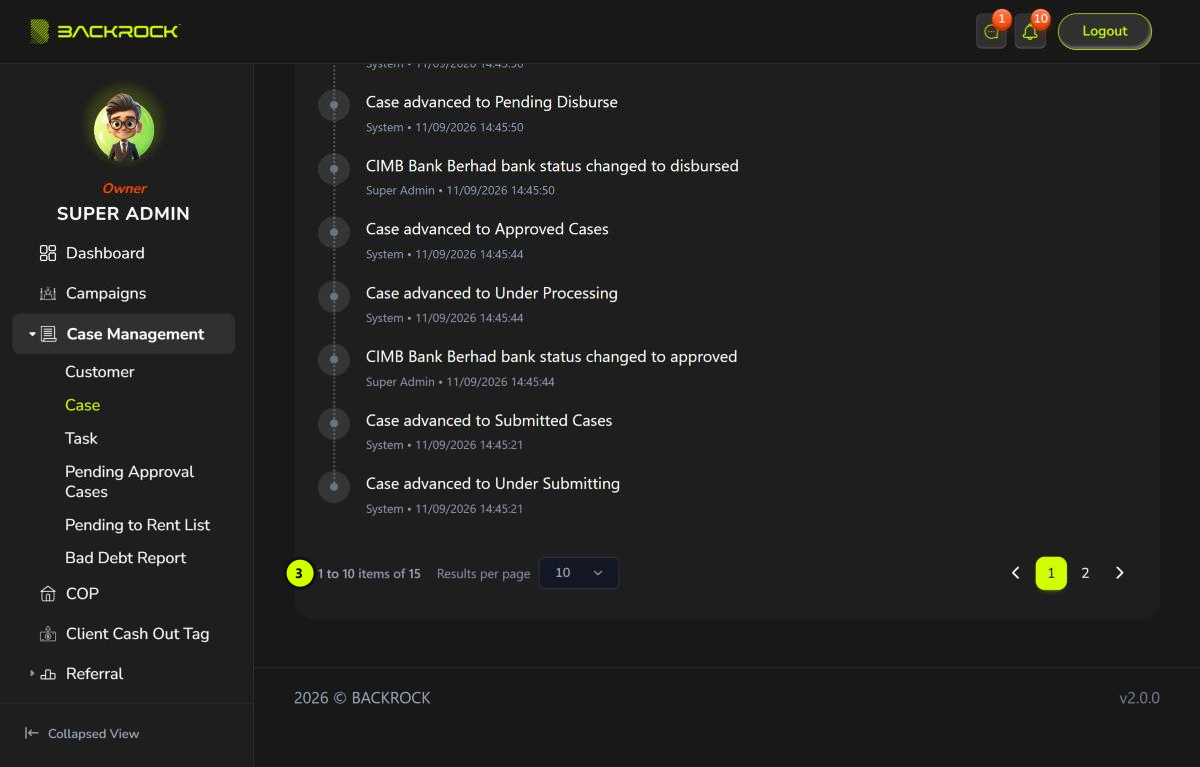This screenshot has width=1200, height=767.
Task: Click the 'Super Admin • 11/09/2026 14:45:44' line
Action: click(460, 381)
